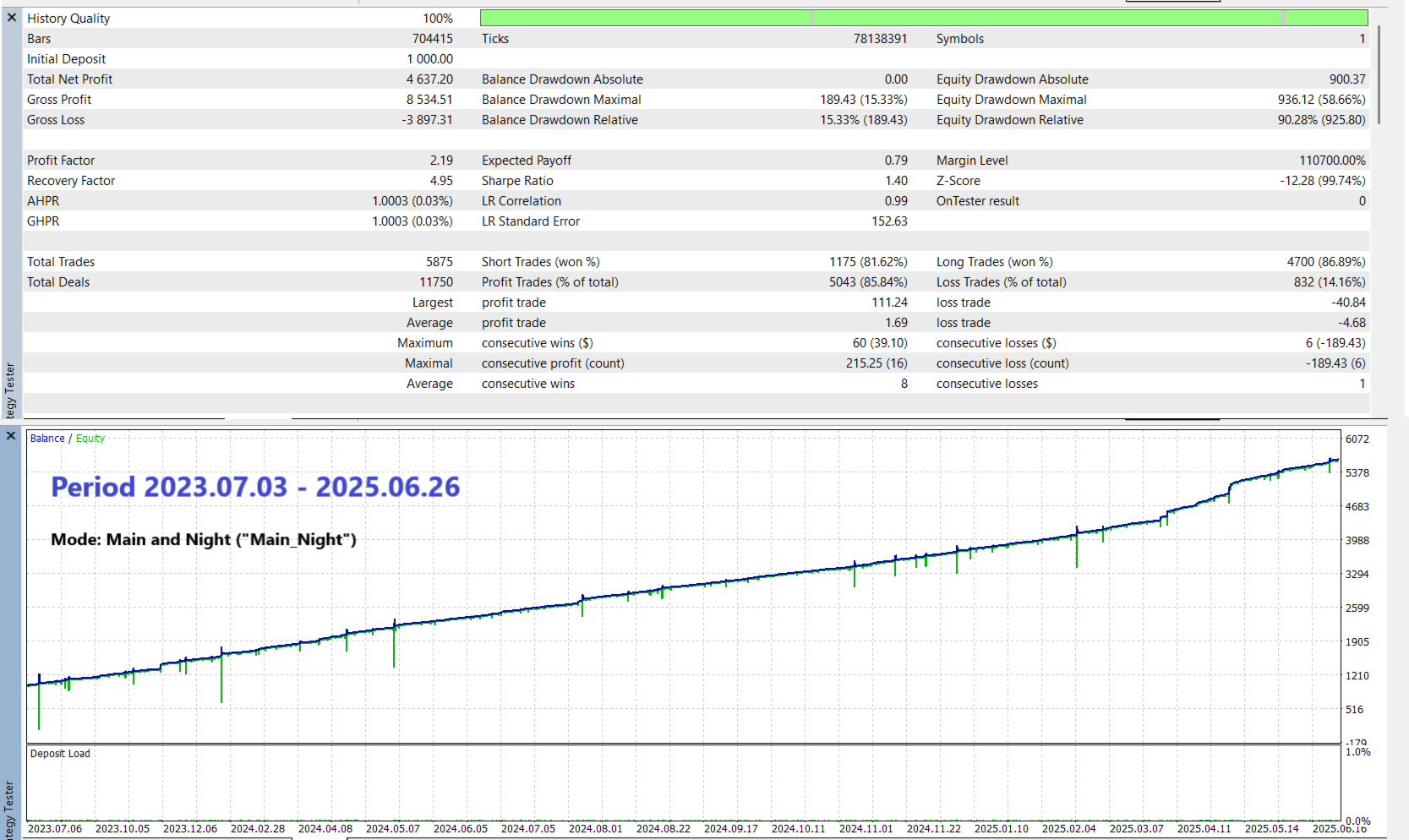This screenshot has width=1409, height=840.
Task: Click the 2025.04.11 date axis marker
Action: tap(1204, 829)
